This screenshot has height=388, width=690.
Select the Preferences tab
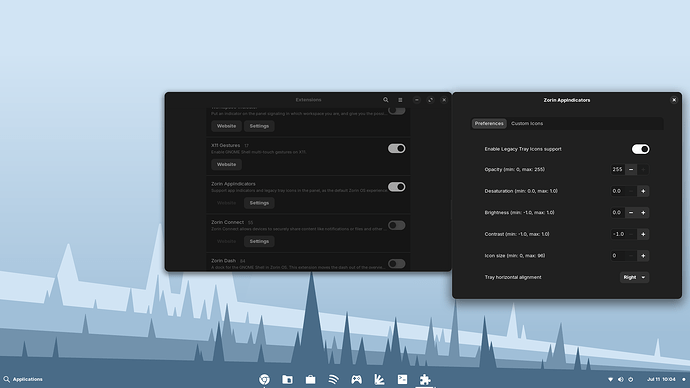coord(489,124)
